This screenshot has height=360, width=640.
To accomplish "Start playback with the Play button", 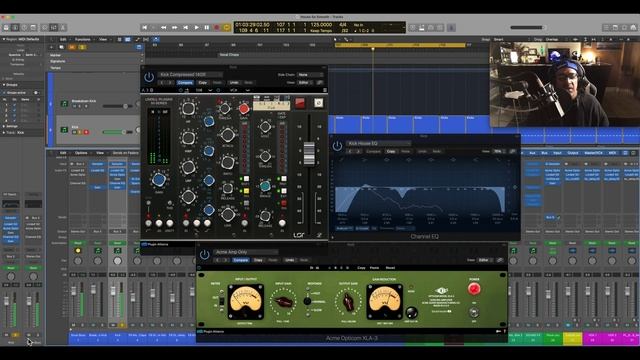I will pyautogui.click(x=196, y=27).
